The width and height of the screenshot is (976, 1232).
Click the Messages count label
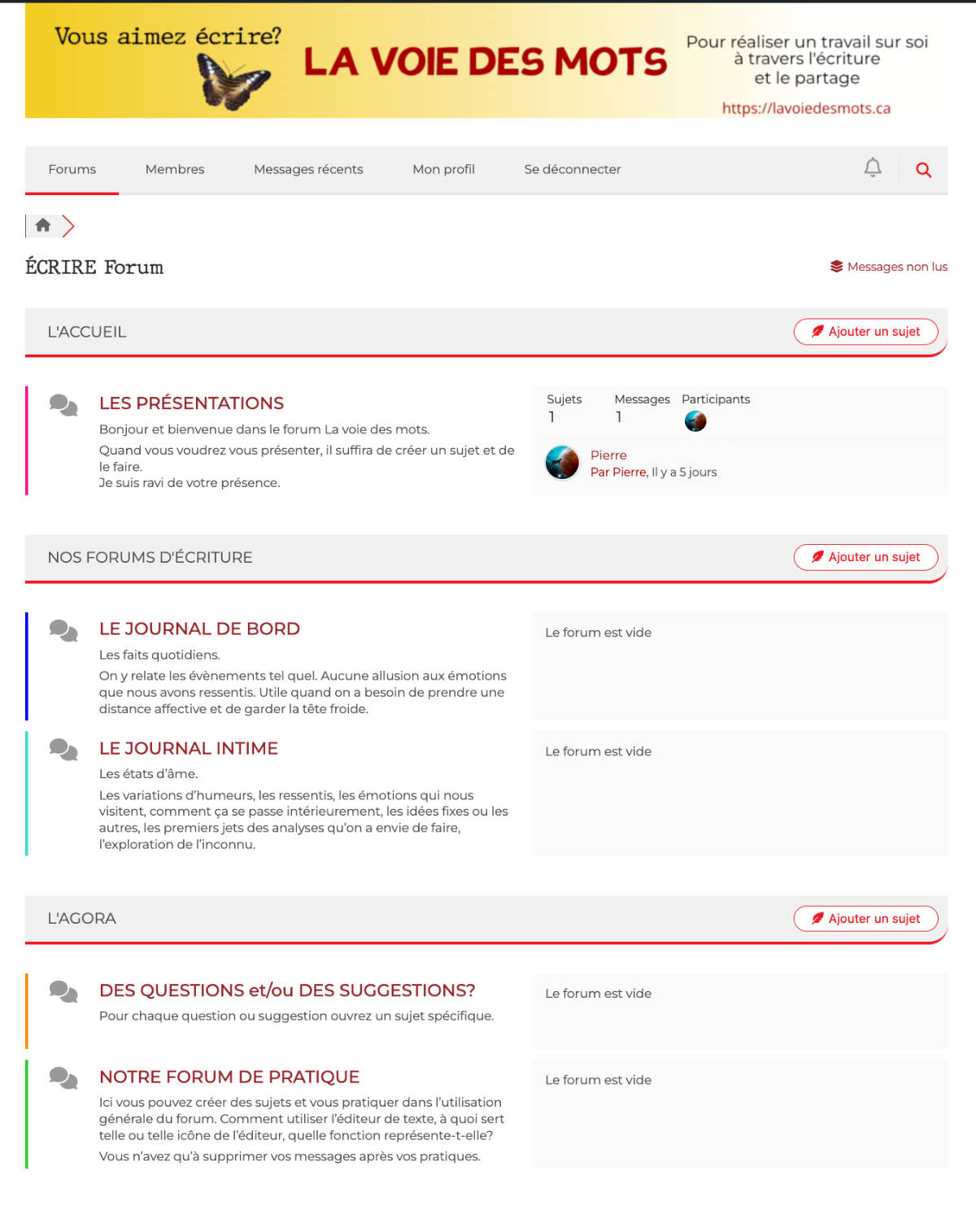tap(642, 399)
